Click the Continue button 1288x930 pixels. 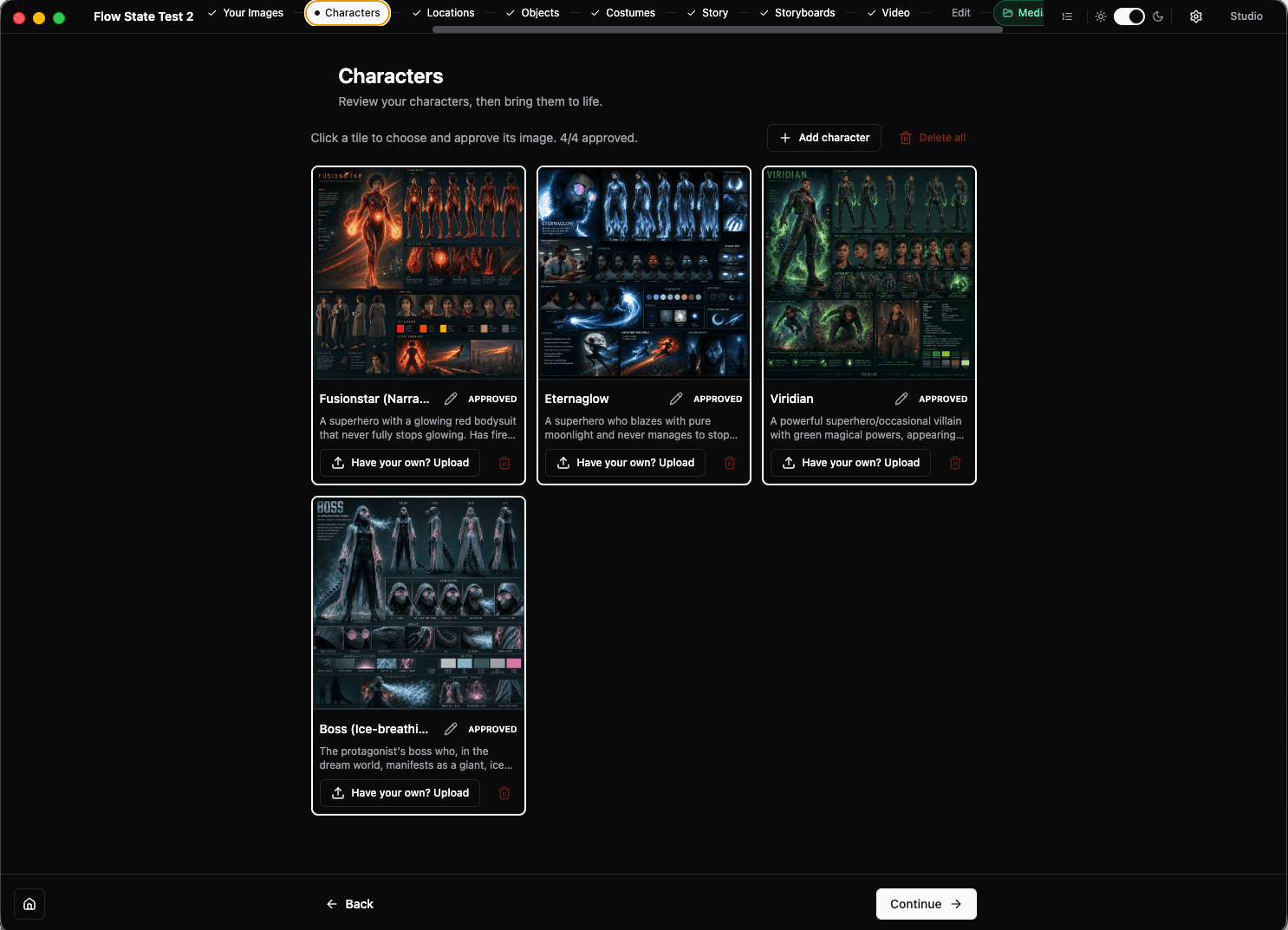click(x=927, y=904)
